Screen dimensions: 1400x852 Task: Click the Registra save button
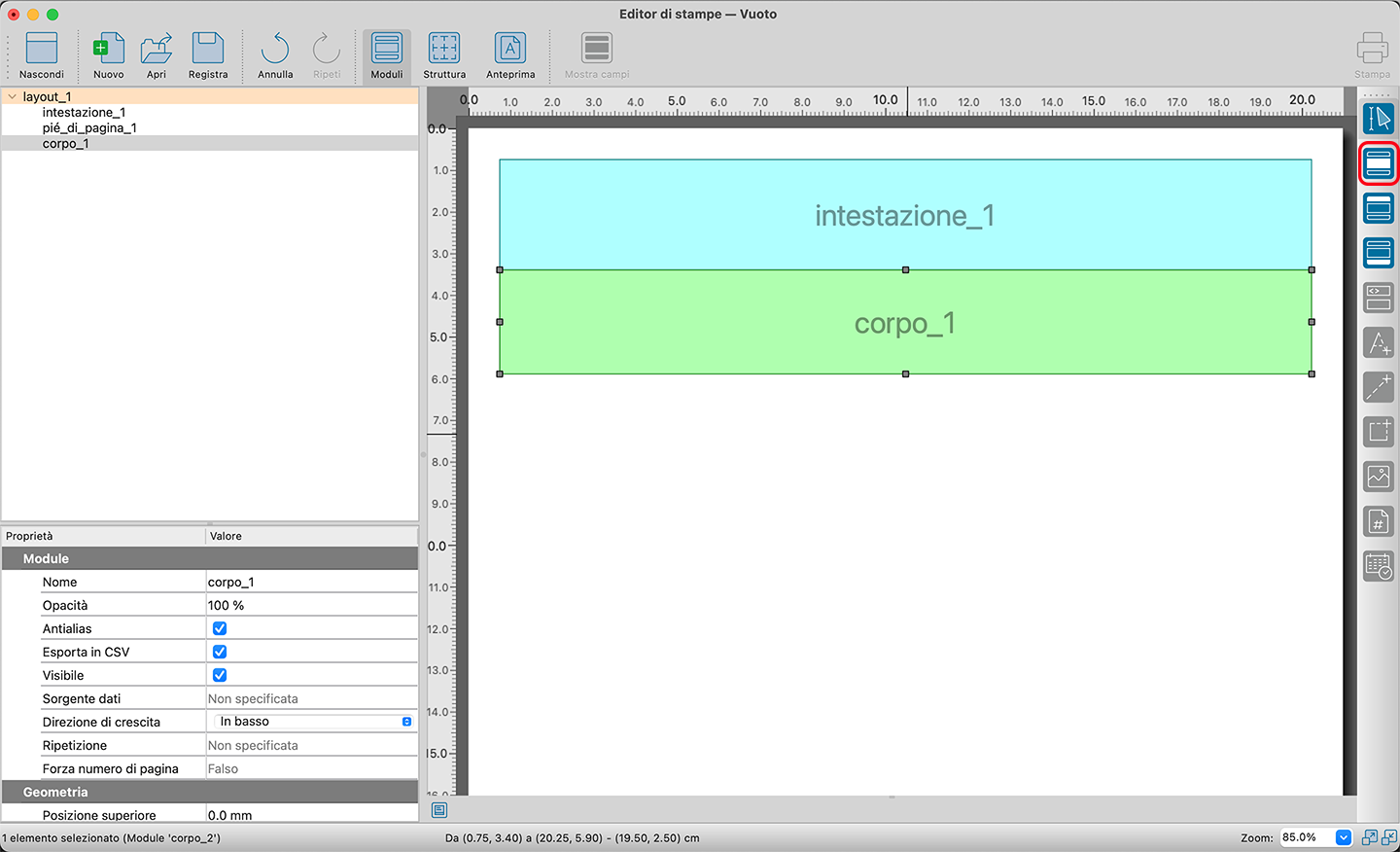[x=208, y=55]
